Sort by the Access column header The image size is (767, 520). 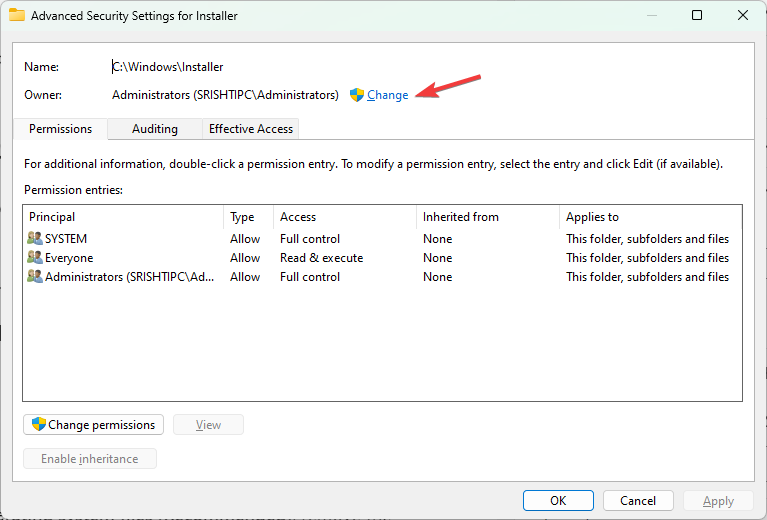click(345, 217)
